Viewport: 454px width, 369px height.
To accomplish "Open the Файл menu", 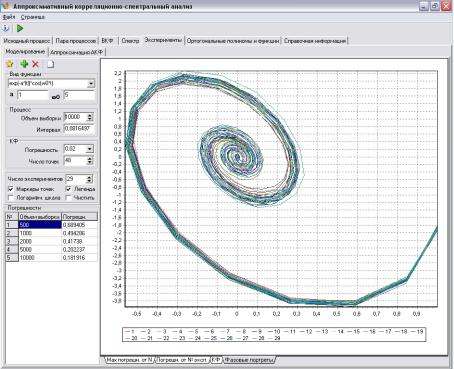I will click(x=9, y=17).
